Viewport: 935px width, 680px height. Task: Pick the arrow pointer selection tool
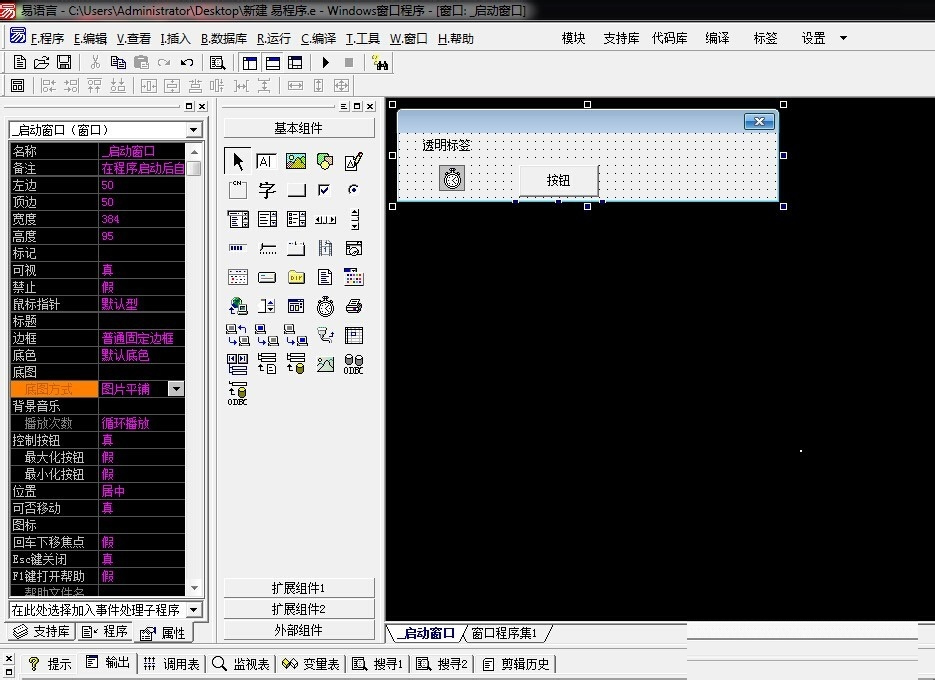click(238, 161)
